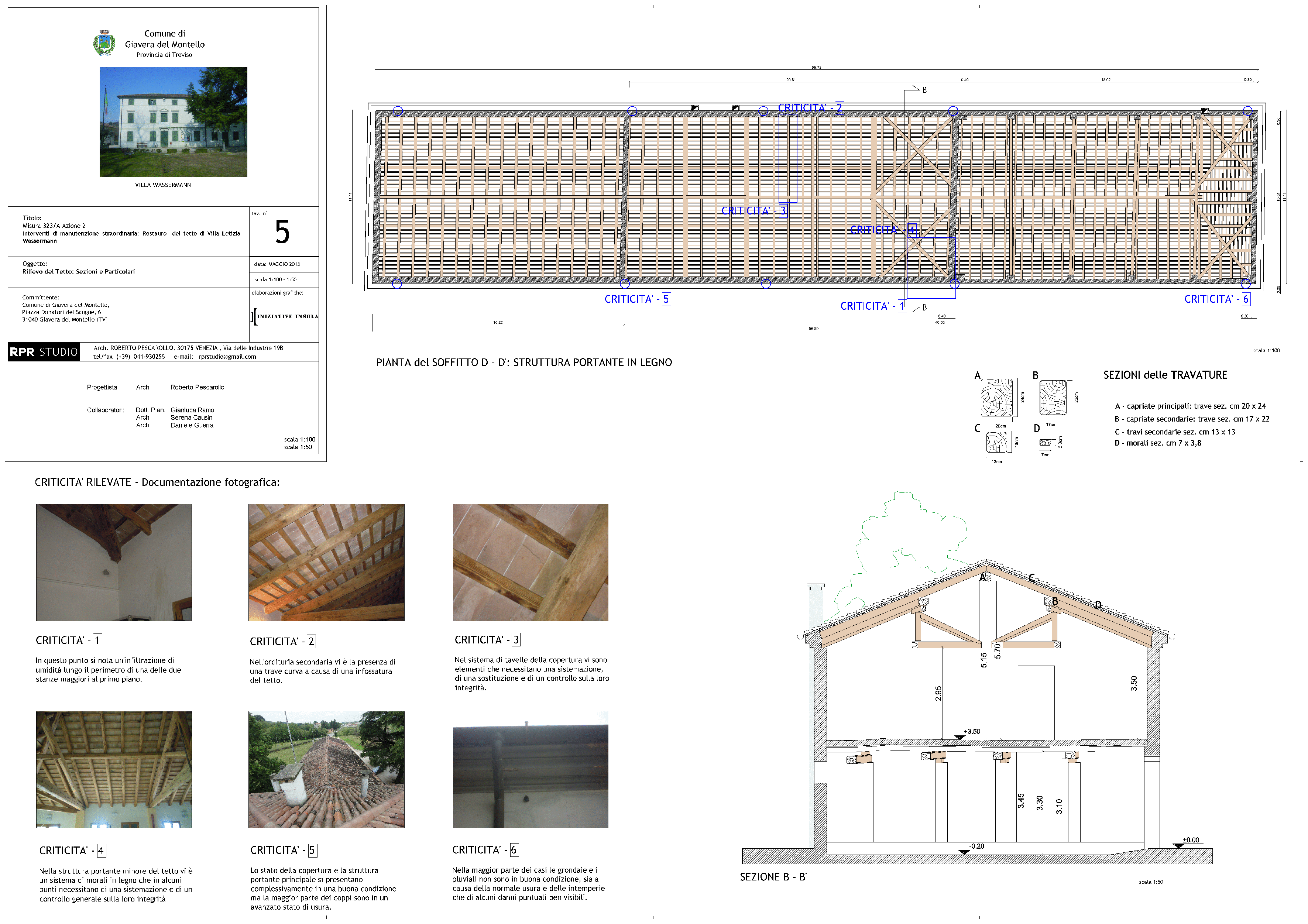
Task: Select collaborator name Daniele Guerra
Action: pyautogui.click(x=192, y=425)
